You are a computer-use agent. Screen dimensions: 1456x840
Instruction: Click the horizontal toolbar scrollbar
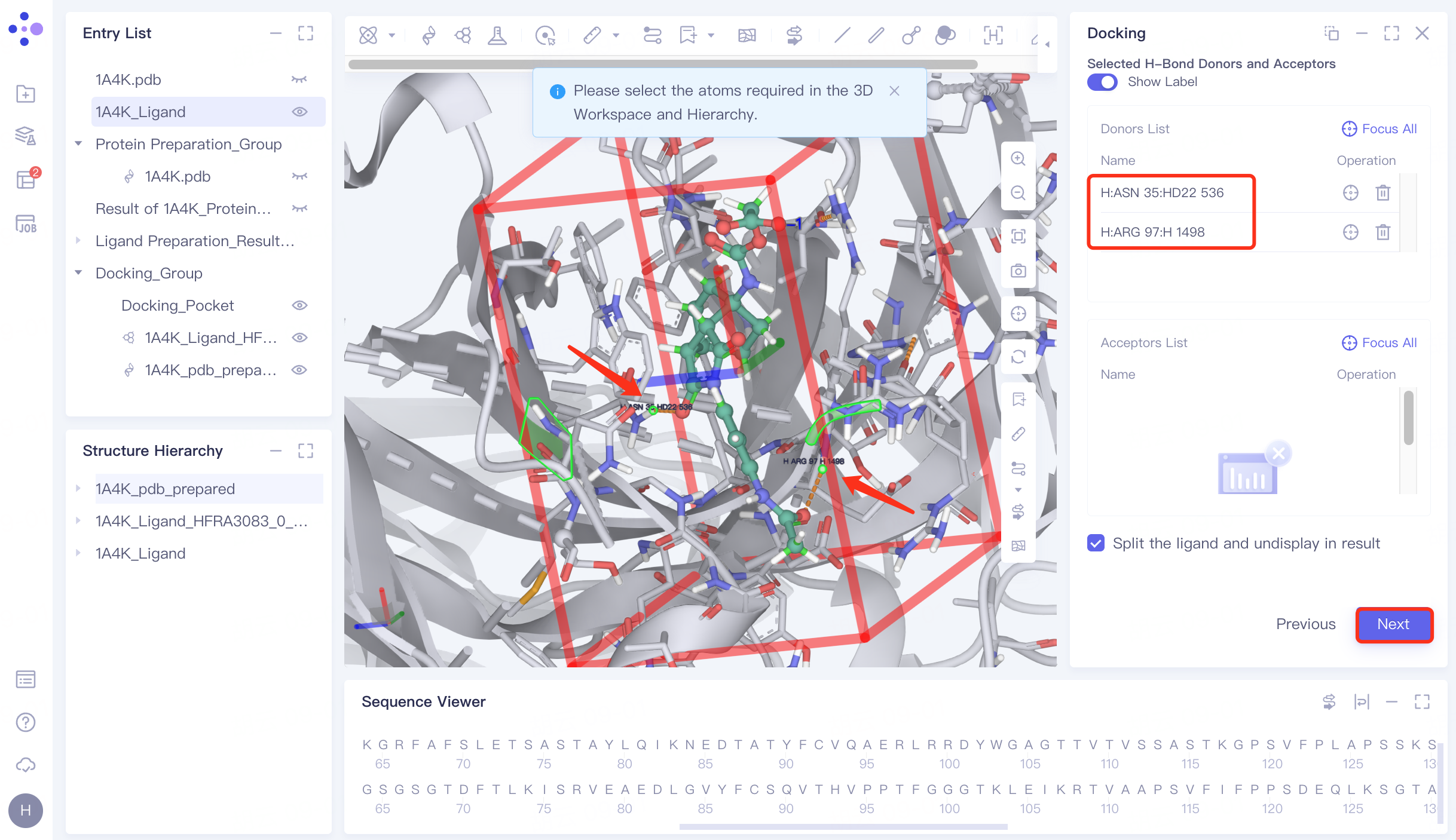pos(662,65)
